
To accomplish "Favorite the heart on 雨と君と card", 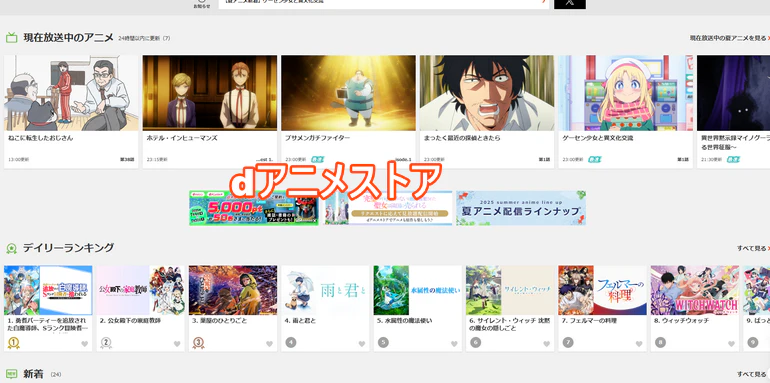I will (x=361, y=344).
